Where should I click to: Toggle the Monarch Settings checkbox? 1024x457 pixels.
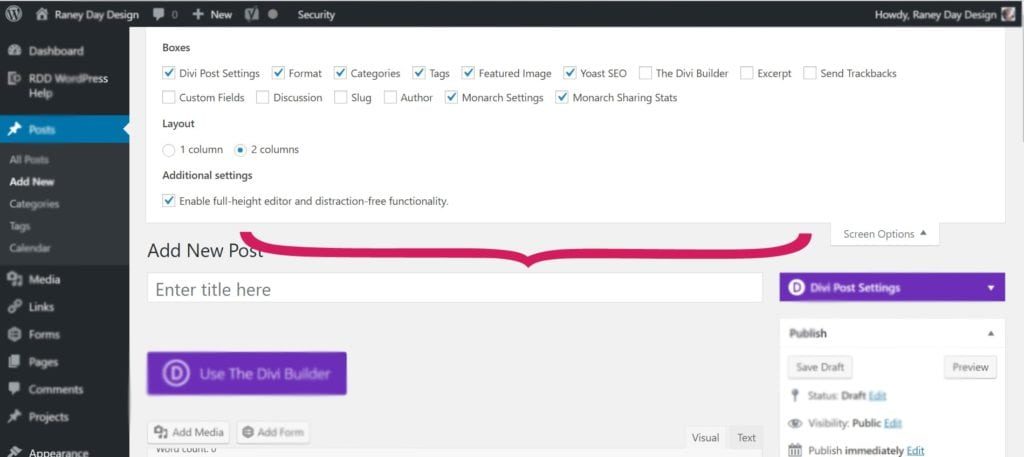451,97
